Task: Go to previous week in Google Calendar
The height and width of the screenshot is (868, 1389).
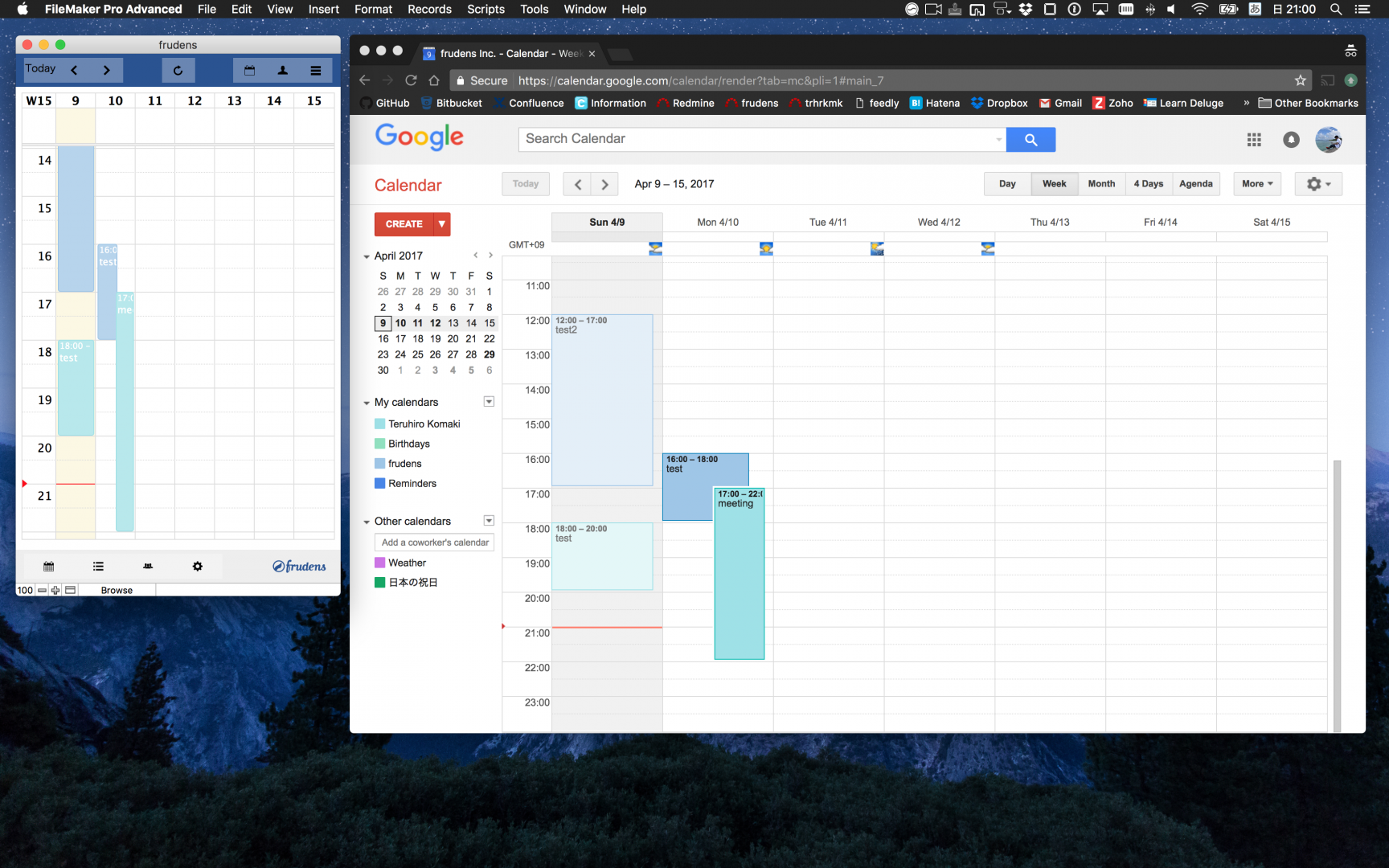Action: 577,184
